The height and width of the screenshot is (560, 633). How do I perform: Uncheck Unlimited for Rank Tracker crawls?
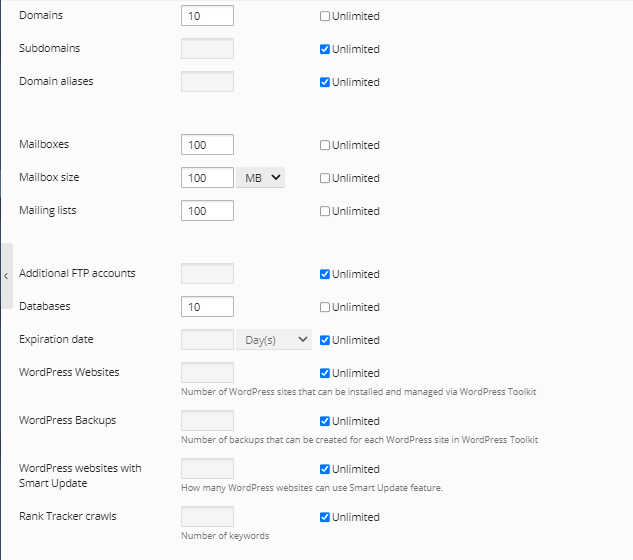click(x=325, y=517)
